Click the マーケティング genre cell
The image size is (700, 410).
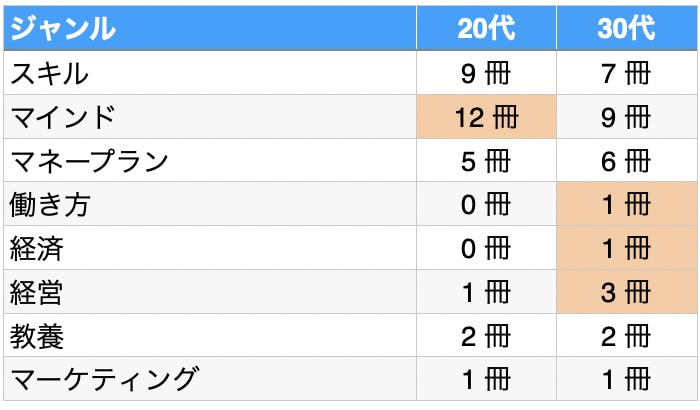click(102, 380)
